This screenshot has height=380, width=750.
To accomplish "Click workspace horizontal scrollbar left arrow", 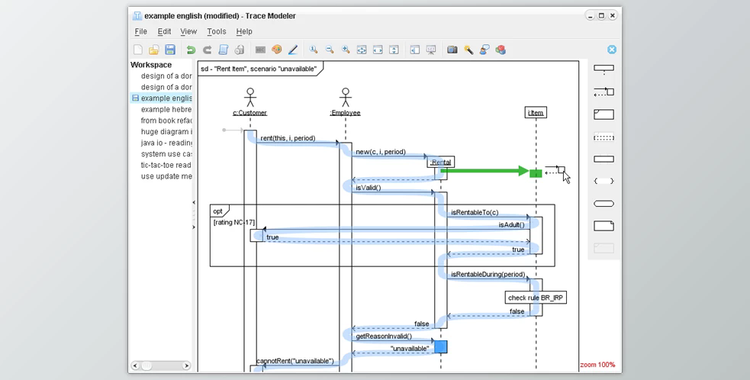I will 135,366.
